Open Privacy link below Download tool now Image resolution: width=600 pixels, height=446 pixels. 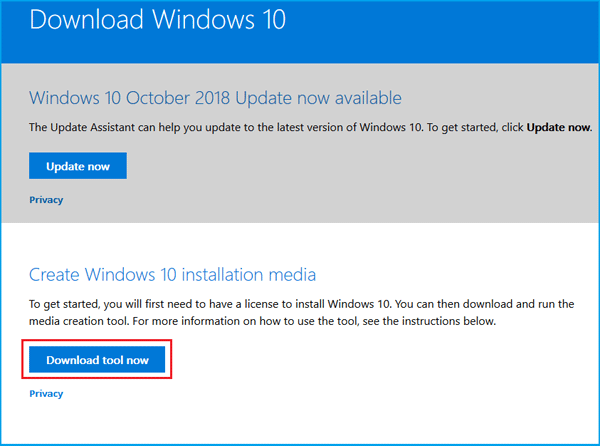click(46, 394)
